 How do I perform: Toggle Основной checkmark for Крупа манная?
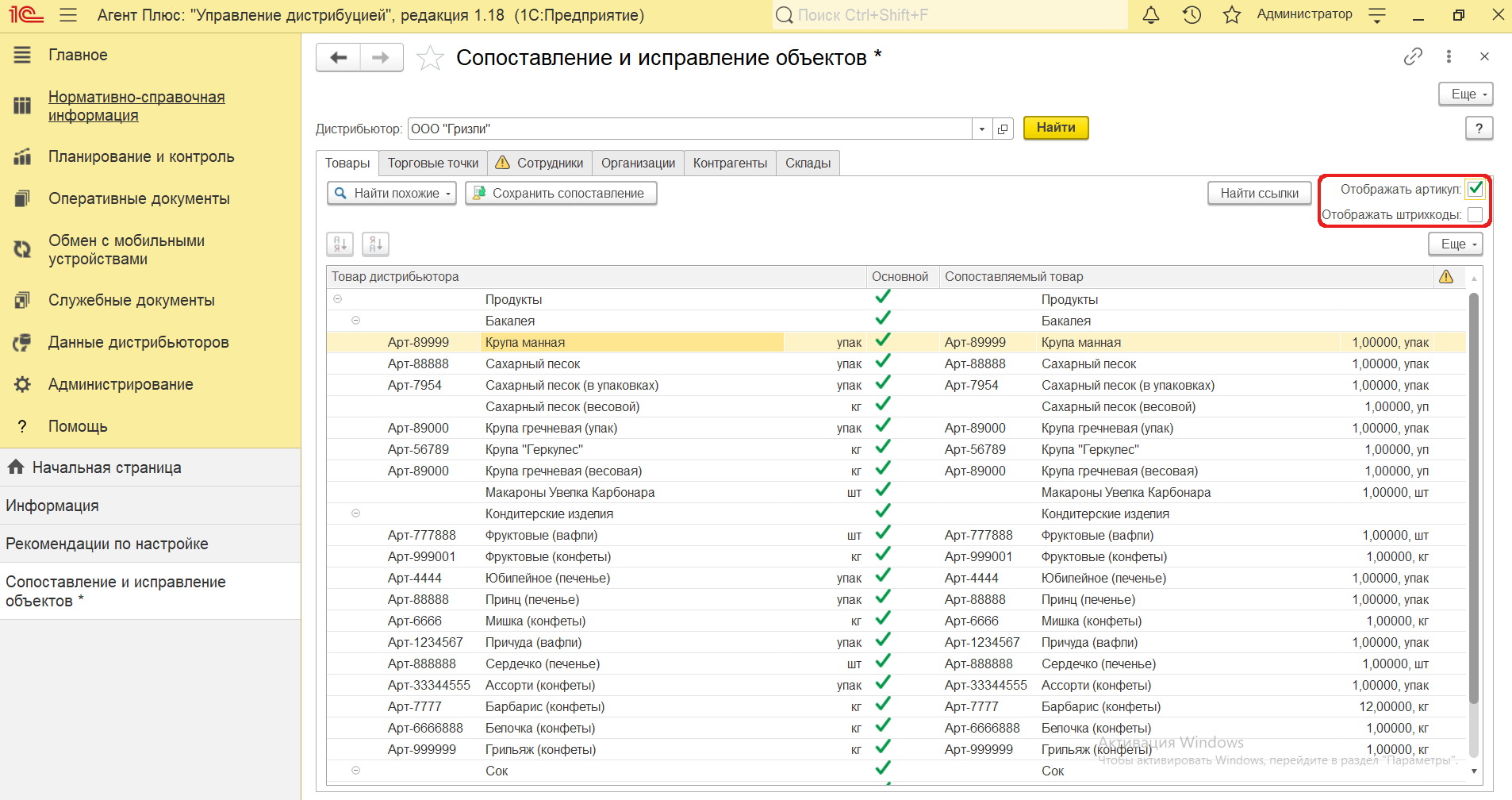coord(882,340)
